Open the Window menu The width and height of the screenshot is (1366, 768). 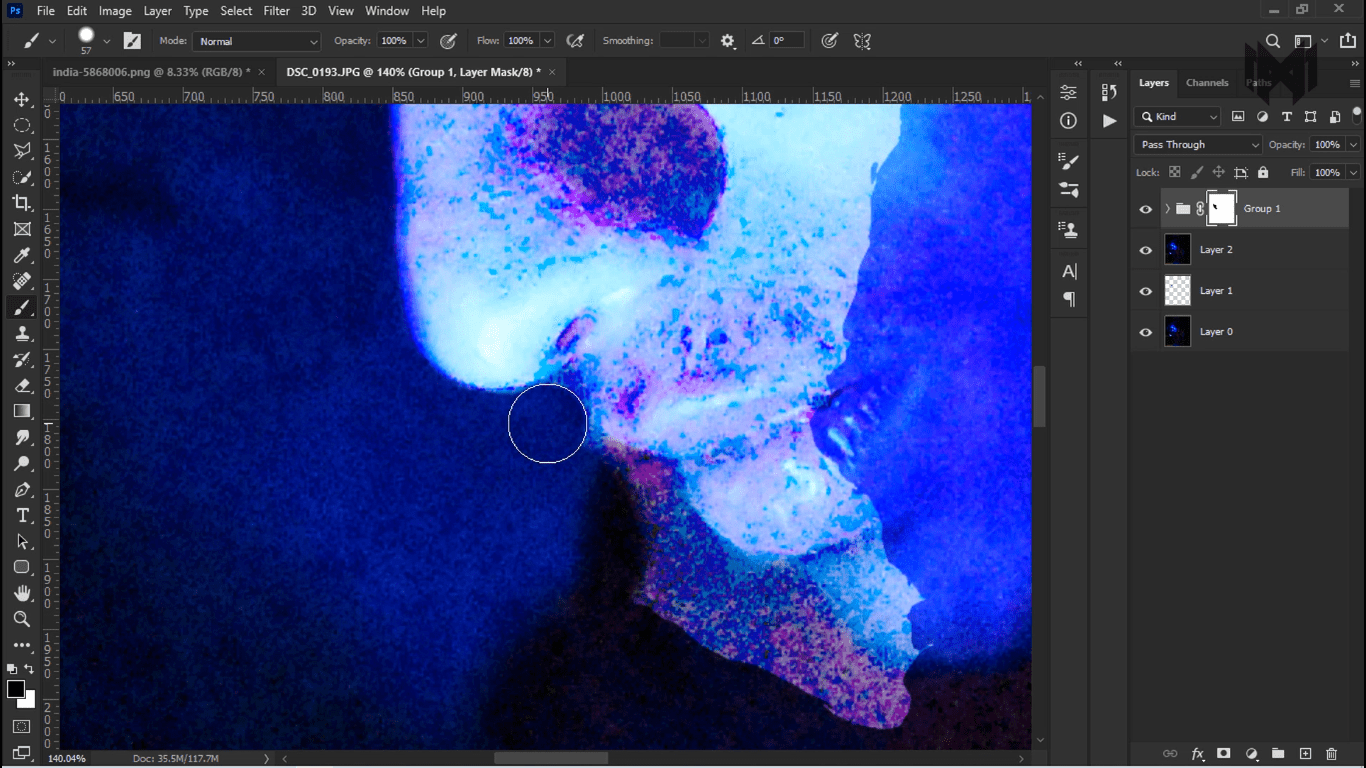coord(387,11)
